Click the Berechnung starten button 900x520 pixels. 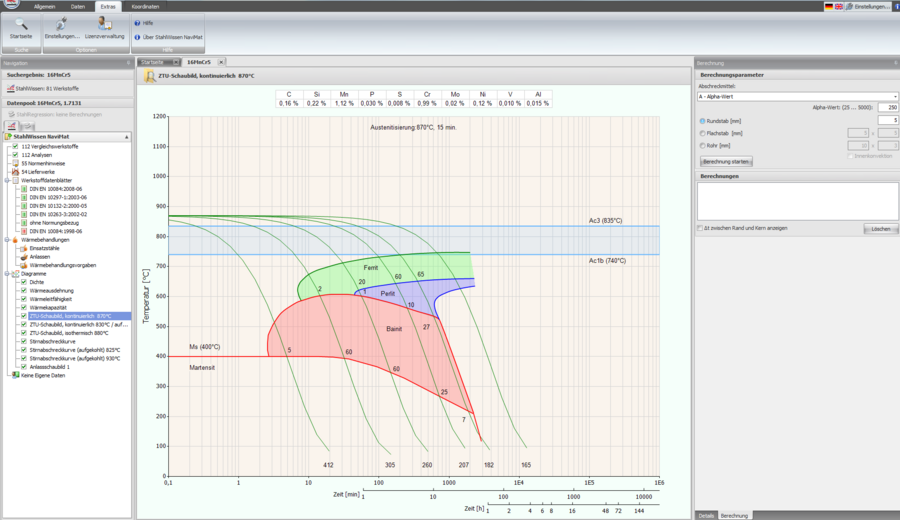(725, 160)
